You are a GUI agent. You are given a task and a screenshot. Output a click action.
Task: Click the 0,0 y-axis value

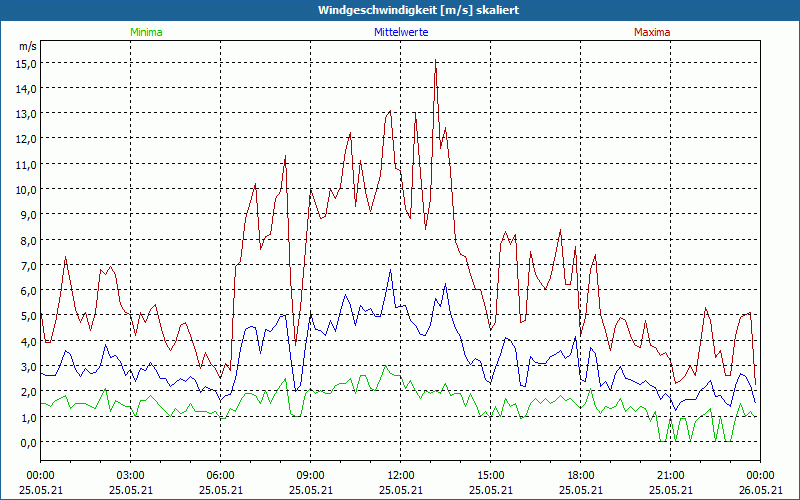point(29,442)
